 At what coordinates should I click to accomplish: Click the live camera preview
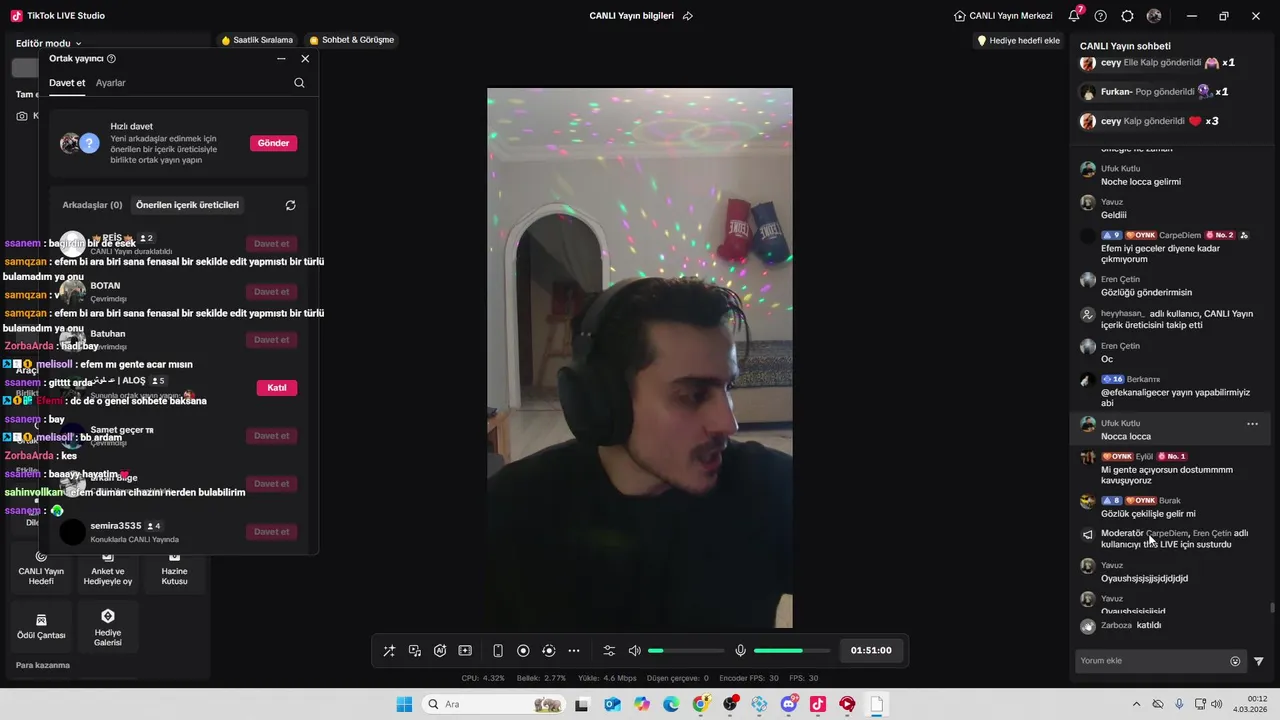point(640,358)
